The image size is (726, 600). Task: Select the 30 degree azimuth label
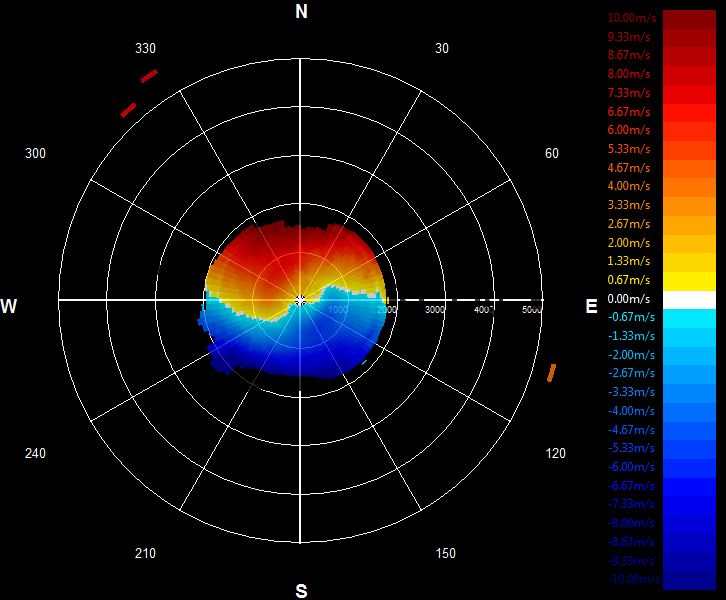[442, 48]
